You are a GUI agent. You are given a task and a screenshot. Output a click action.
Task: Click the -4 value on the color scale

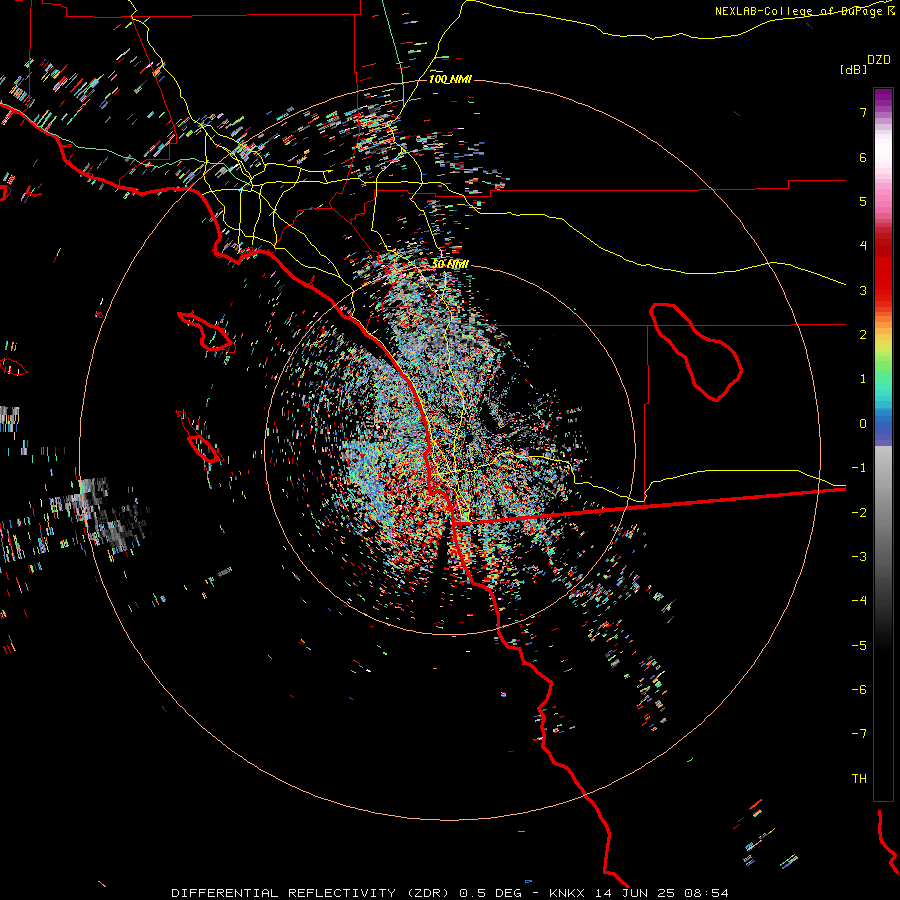859,601
